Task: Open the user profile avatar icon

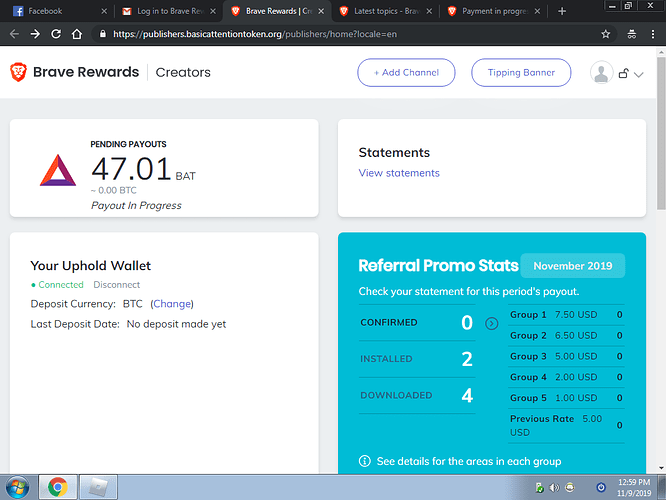Action: [x=601, y=73]
